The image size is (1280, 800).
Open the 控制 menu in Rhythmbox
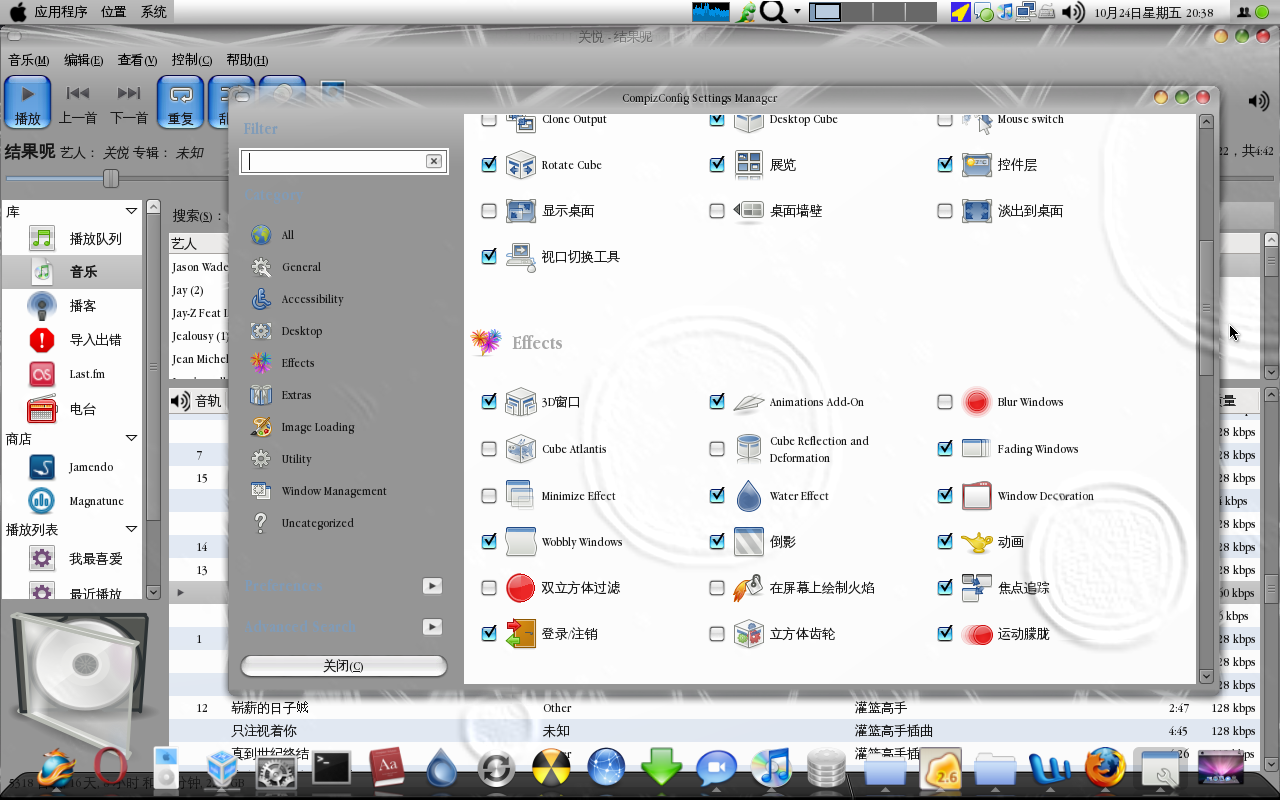(x=192, y=60)
